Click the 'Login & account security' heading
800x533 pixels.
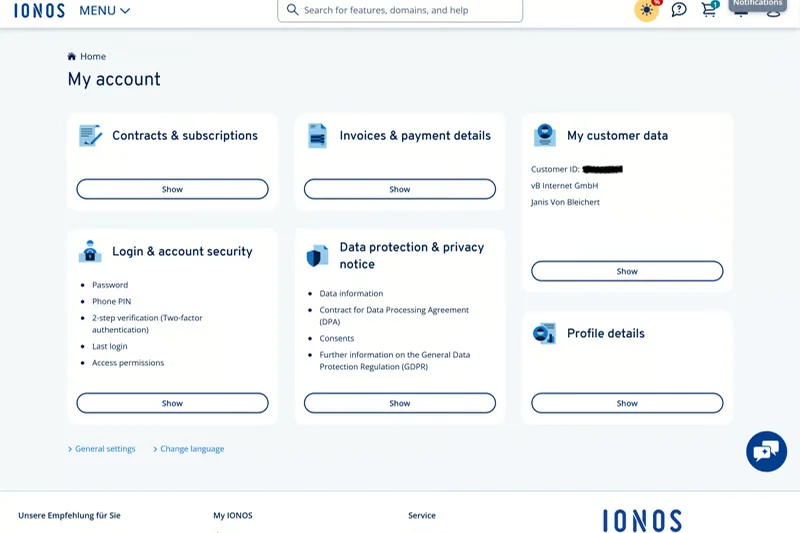[182, 251]
